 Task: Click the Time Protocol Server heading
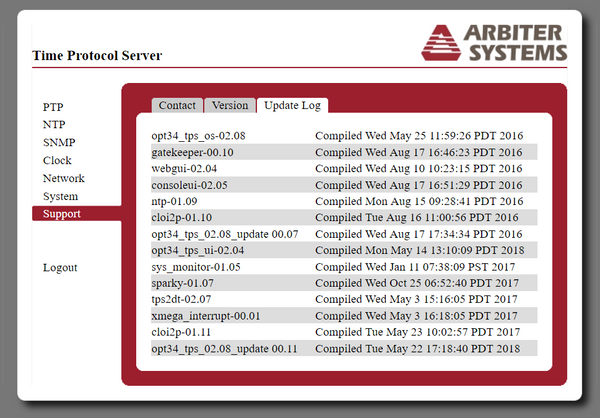[97, 55]
